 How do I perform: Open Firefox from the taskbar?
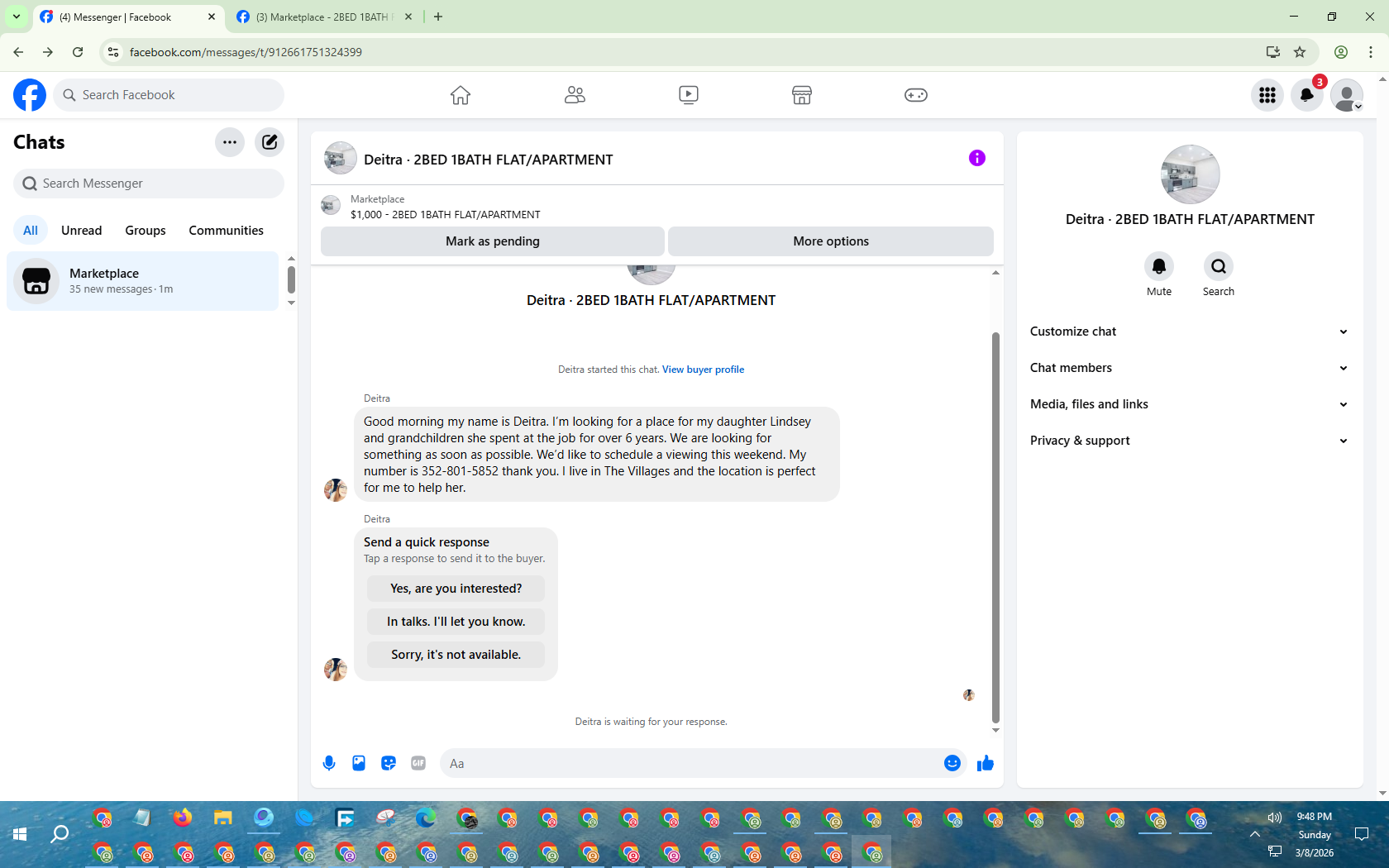click(x=182, y=818)
